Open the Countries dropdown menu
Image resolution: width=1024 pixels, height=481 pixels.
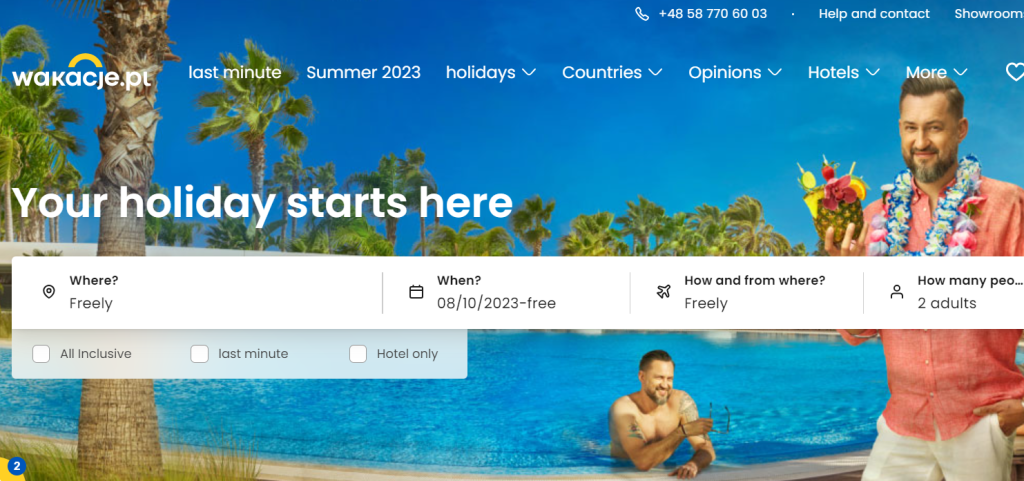tap(613, 72)
